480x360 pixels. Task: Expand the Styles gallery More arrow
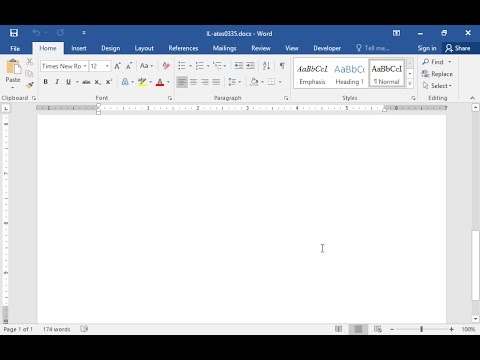[x=410, y=84]
